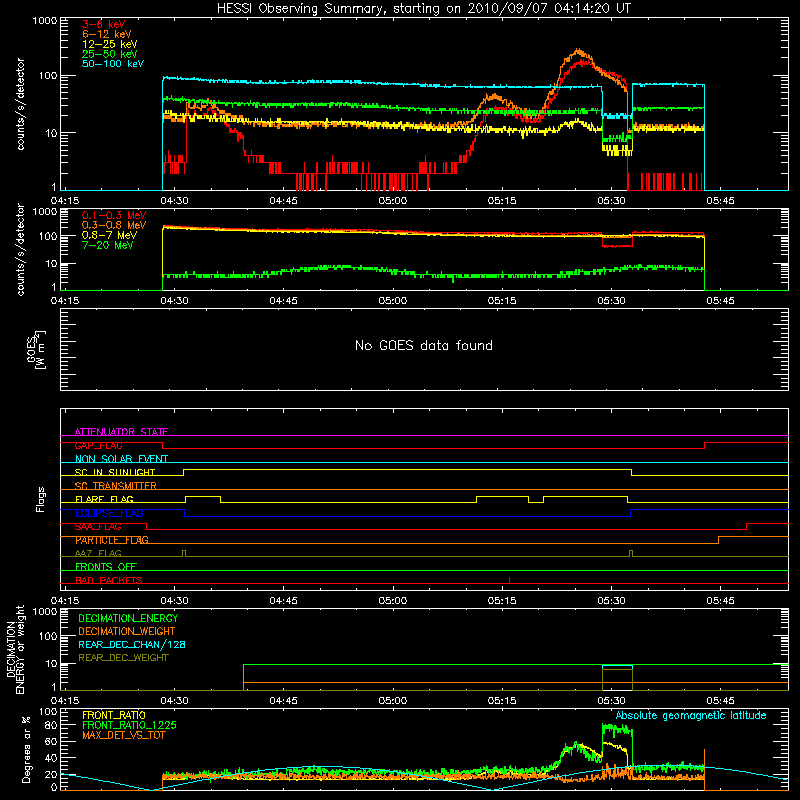800x800 pixels.
Task: Click the Degrees or % axis title
Action: 26,750
